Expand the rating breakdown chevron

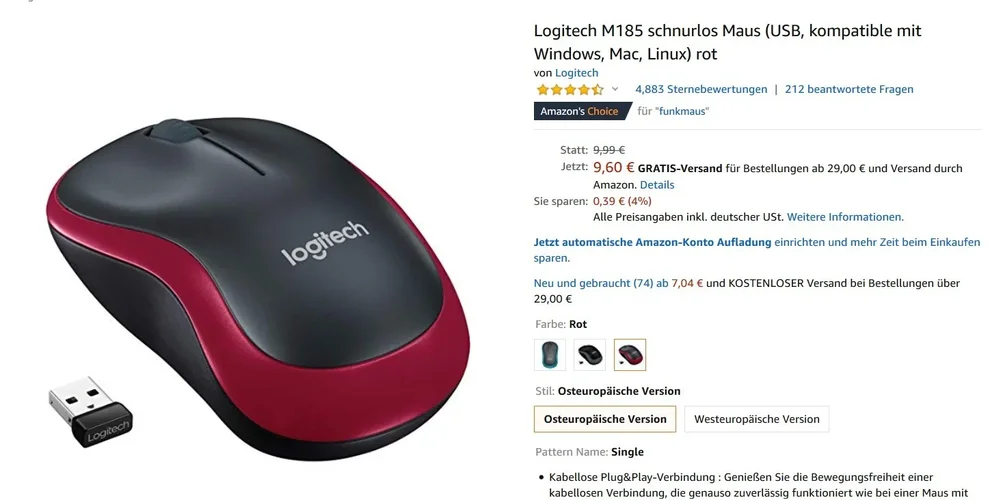point(615,89)
